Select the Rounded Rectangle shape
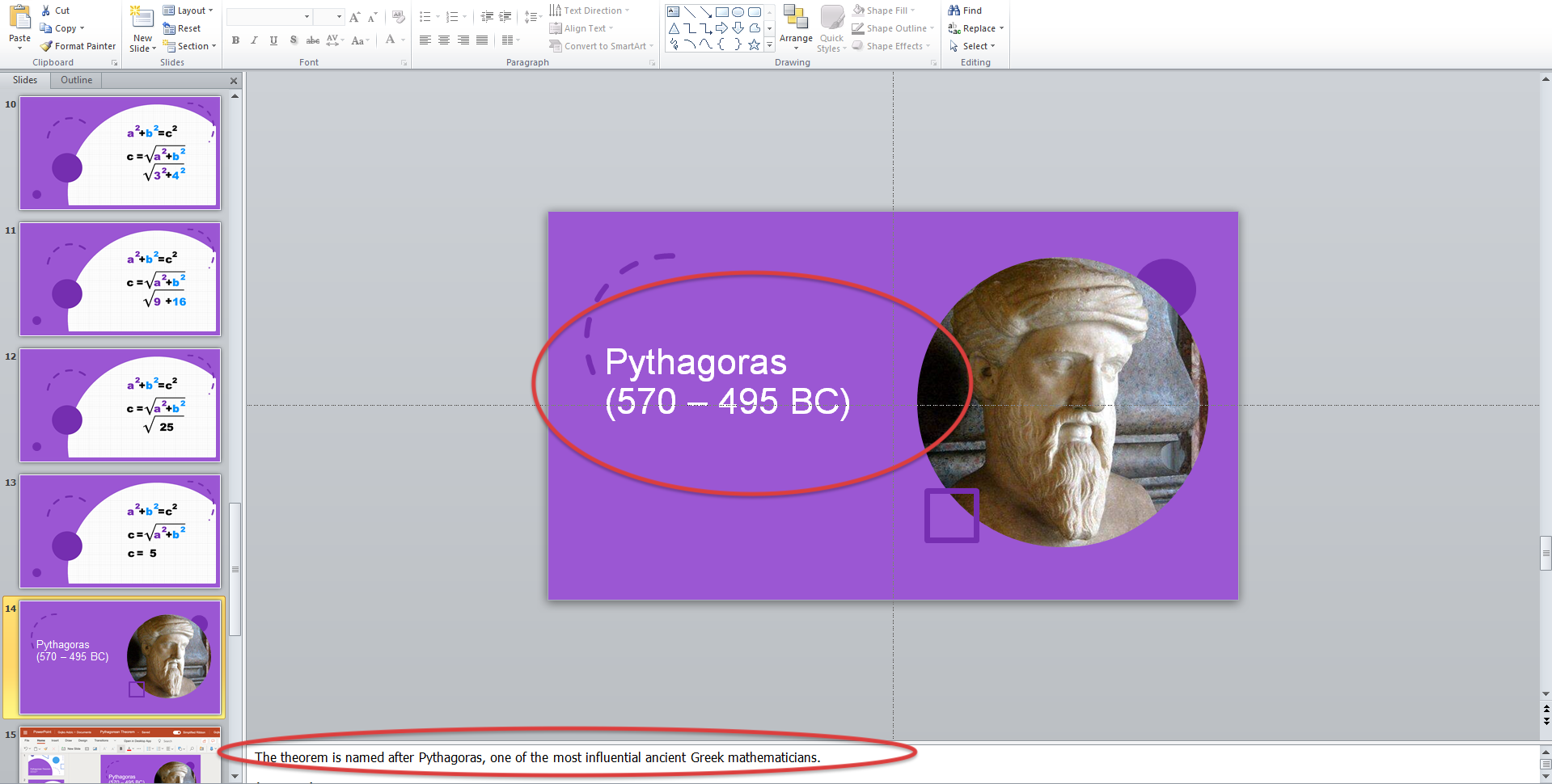1552x784 pixels. coord(755,12)
